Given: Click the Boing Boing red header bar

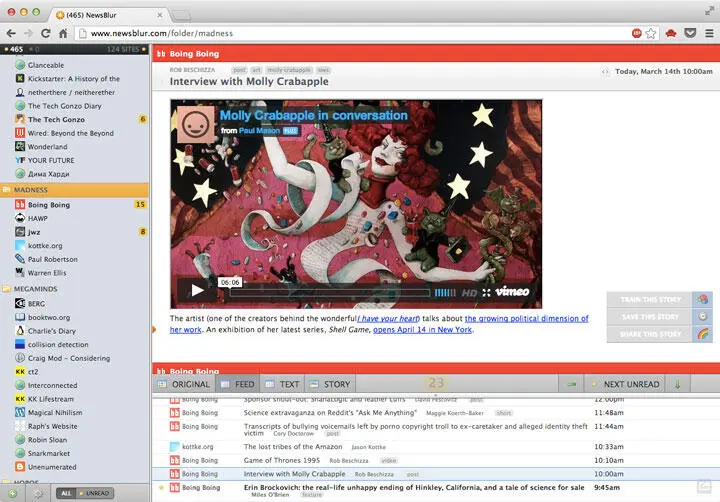Looking at the screenshot, I should 436,54.
